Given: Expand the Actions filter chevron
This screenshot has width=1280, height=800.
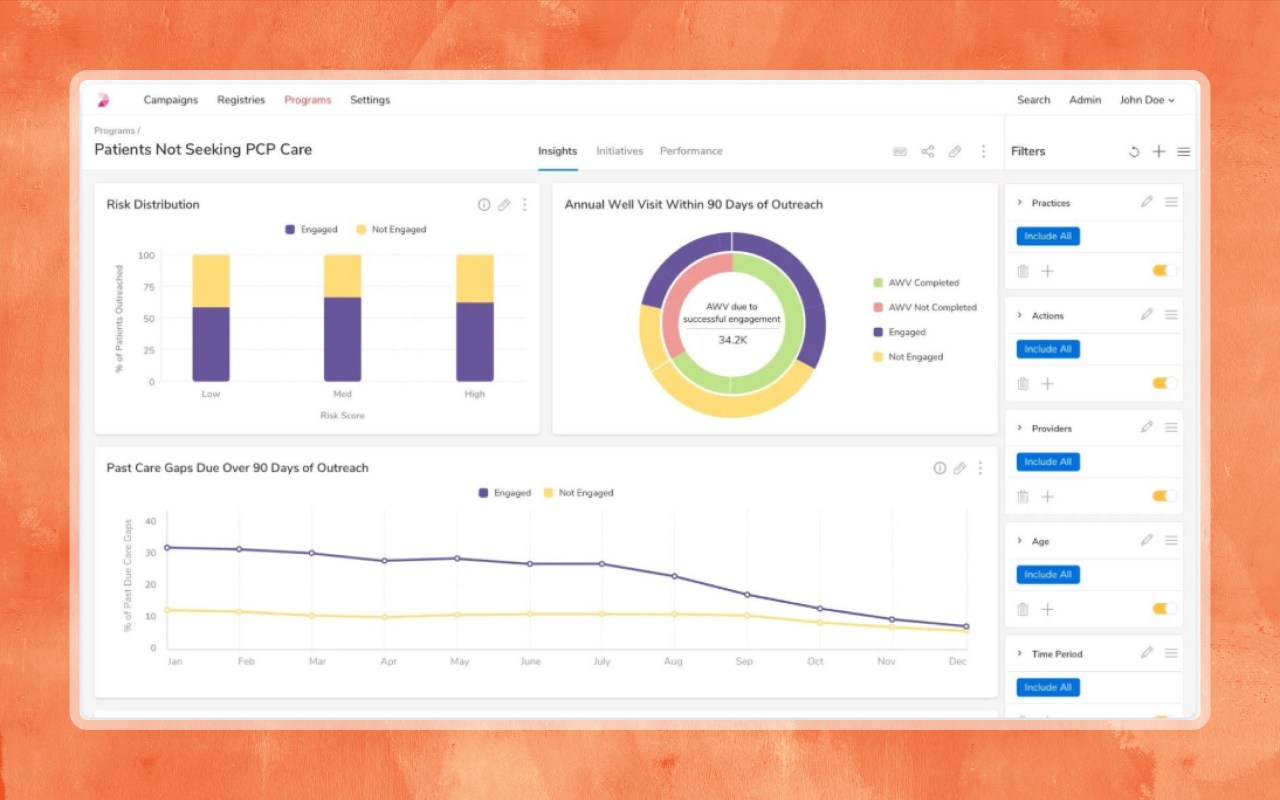Looking at the screenshot, I should point(1020,315).
